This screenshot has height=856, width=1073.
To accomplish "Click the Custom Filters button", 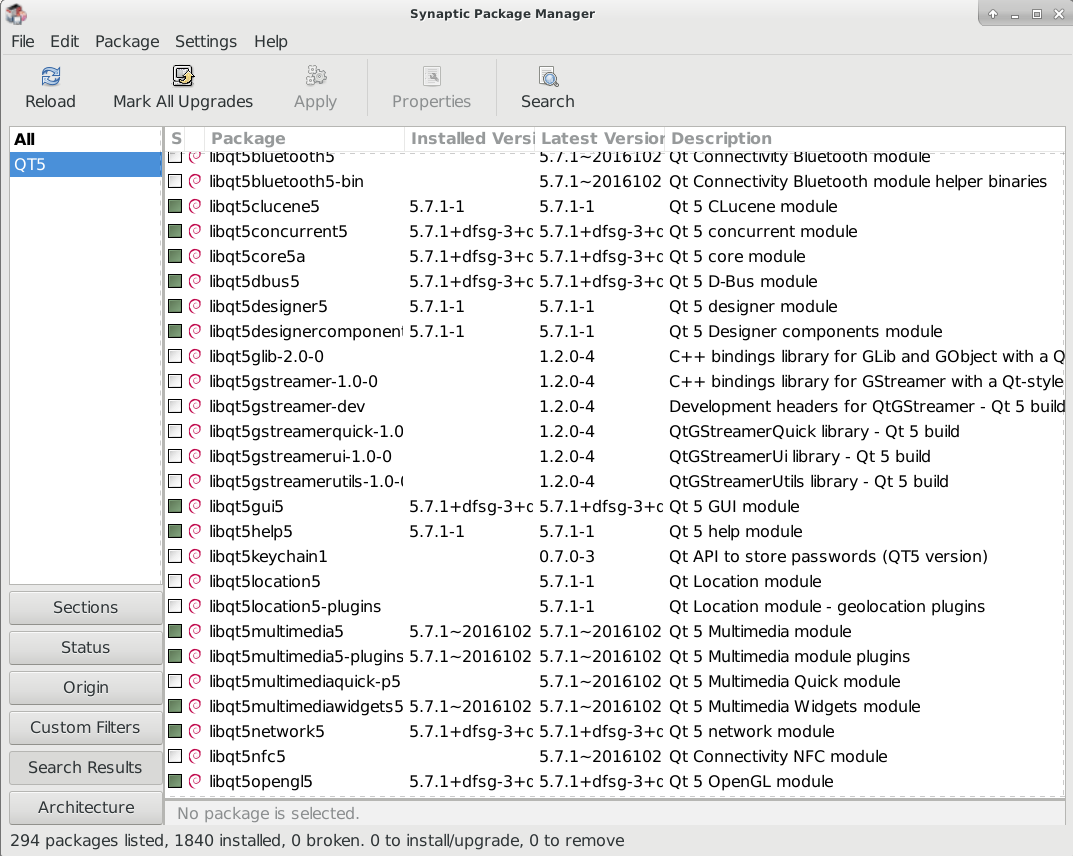I will [x=86, y=727].
